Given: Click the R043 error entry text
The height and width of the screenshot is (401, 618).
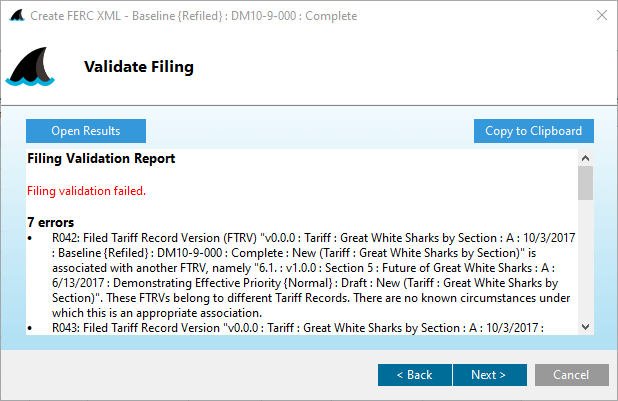Looking at the screenshot, I should coord(298,328).
